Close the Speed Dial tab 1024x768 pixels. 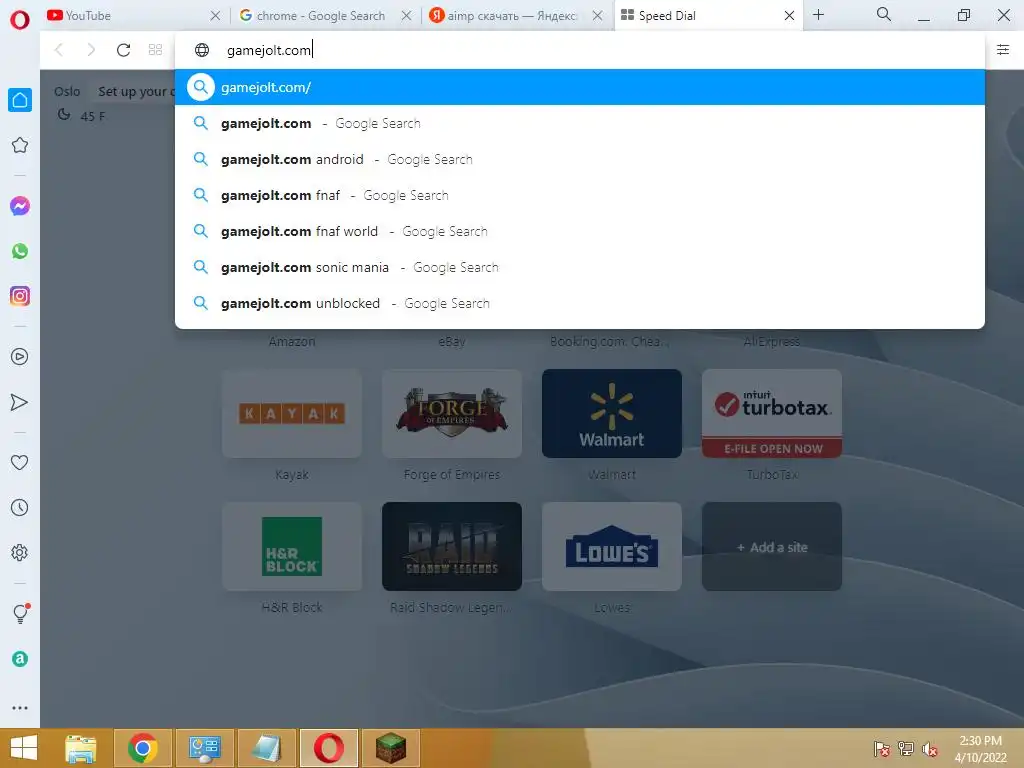tap(790, 15)
